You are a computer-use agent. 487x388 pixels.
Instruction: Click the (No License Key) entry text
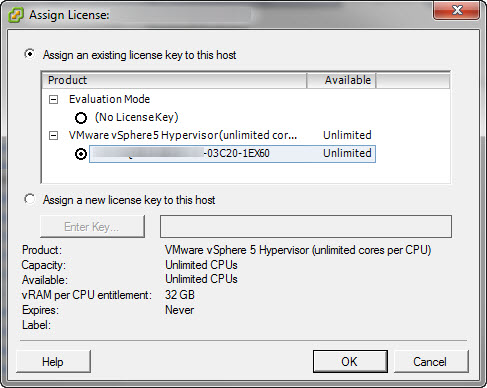tap(137, 117)
